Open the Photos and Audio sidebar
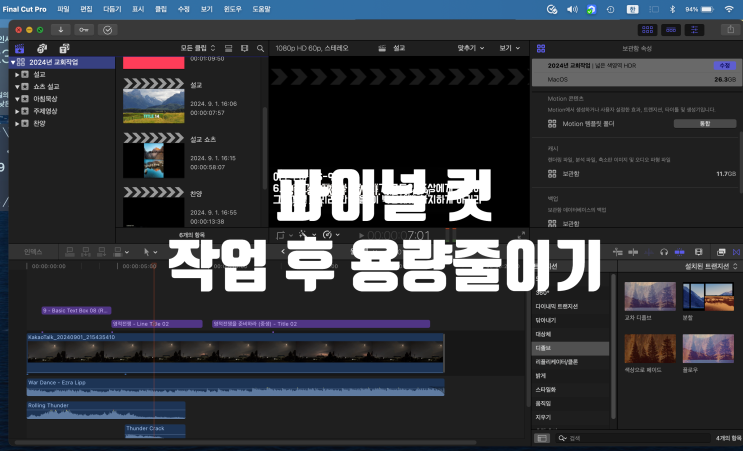The height and width of the screenshot is (451, 743). [42, 48]
